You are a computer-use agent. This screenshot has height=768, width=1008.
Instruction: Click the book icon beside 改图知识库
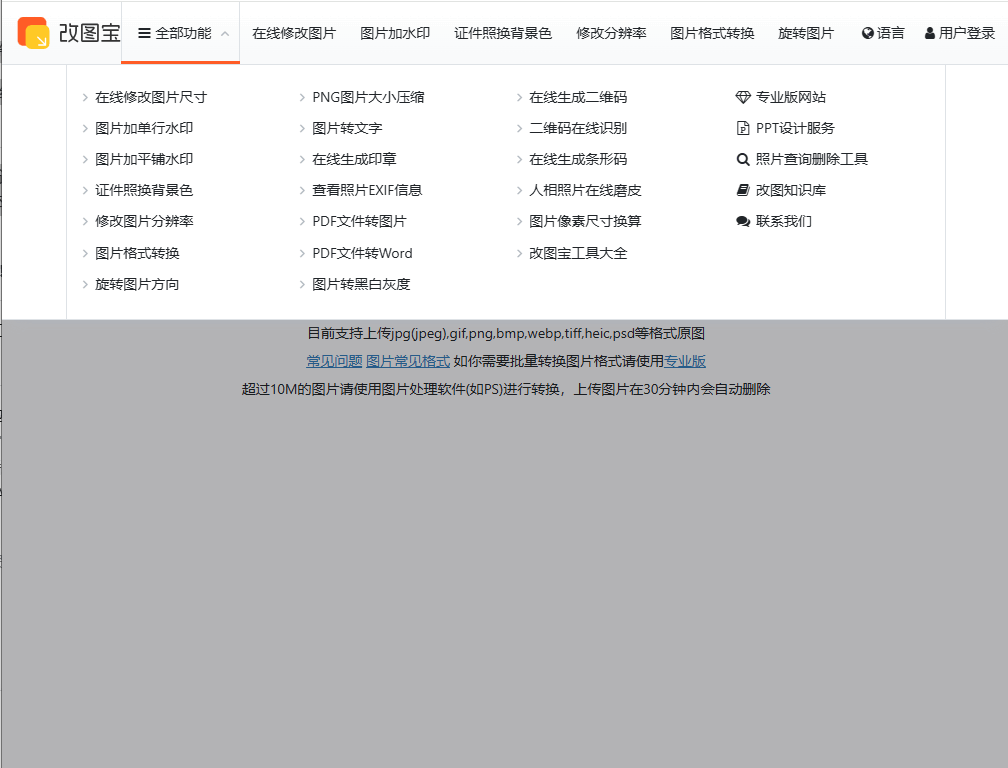pyautogui.click(x=742, y=190)
